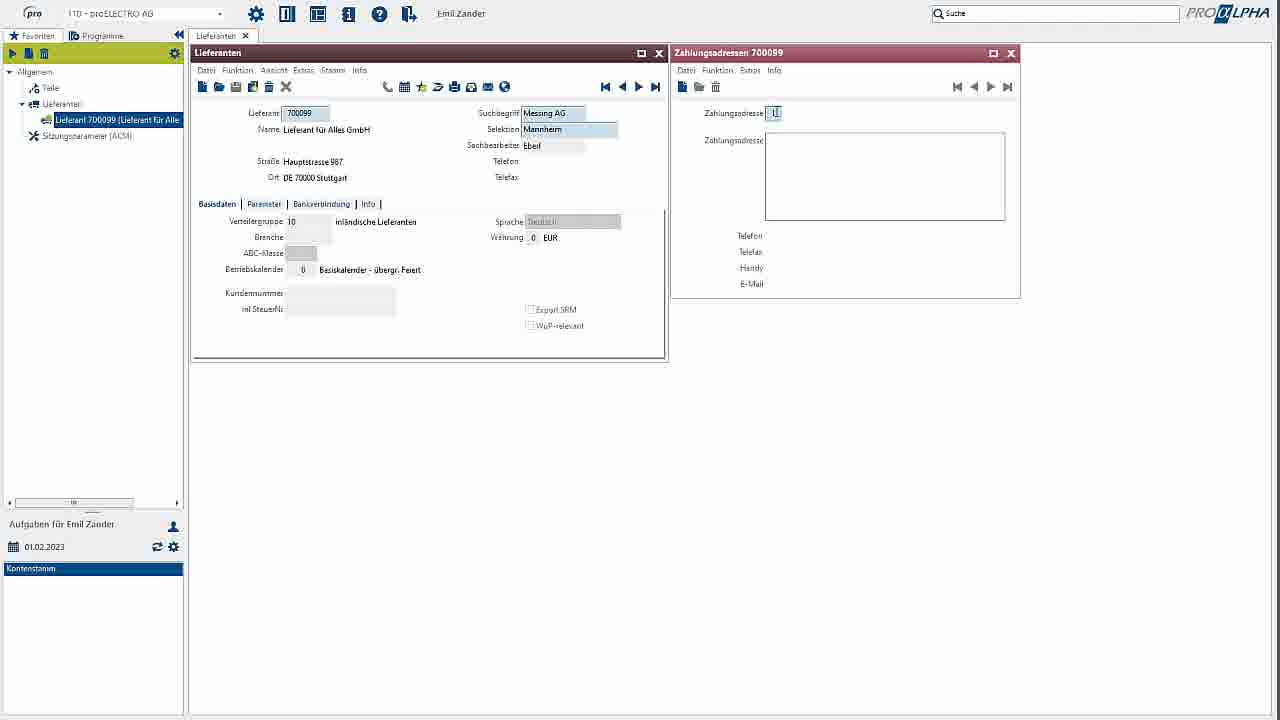Open the info icon in the top bar
Viewport: 1280px width, 720px height.
348,14
